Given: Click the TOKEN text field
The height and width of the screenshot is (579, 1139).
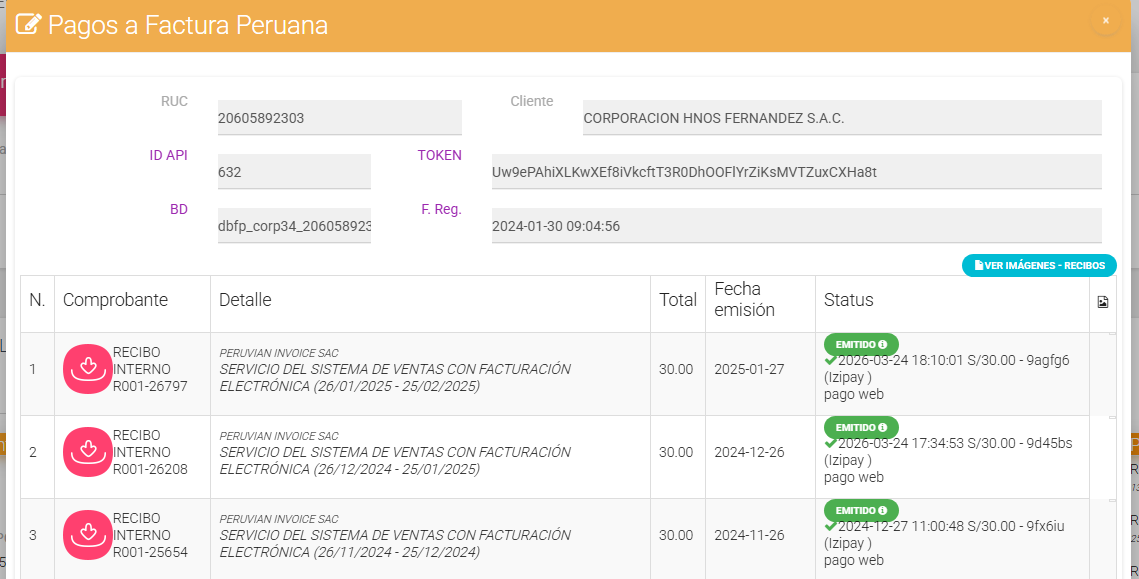Looking at the screenshot, I should (x=796, y=172).
